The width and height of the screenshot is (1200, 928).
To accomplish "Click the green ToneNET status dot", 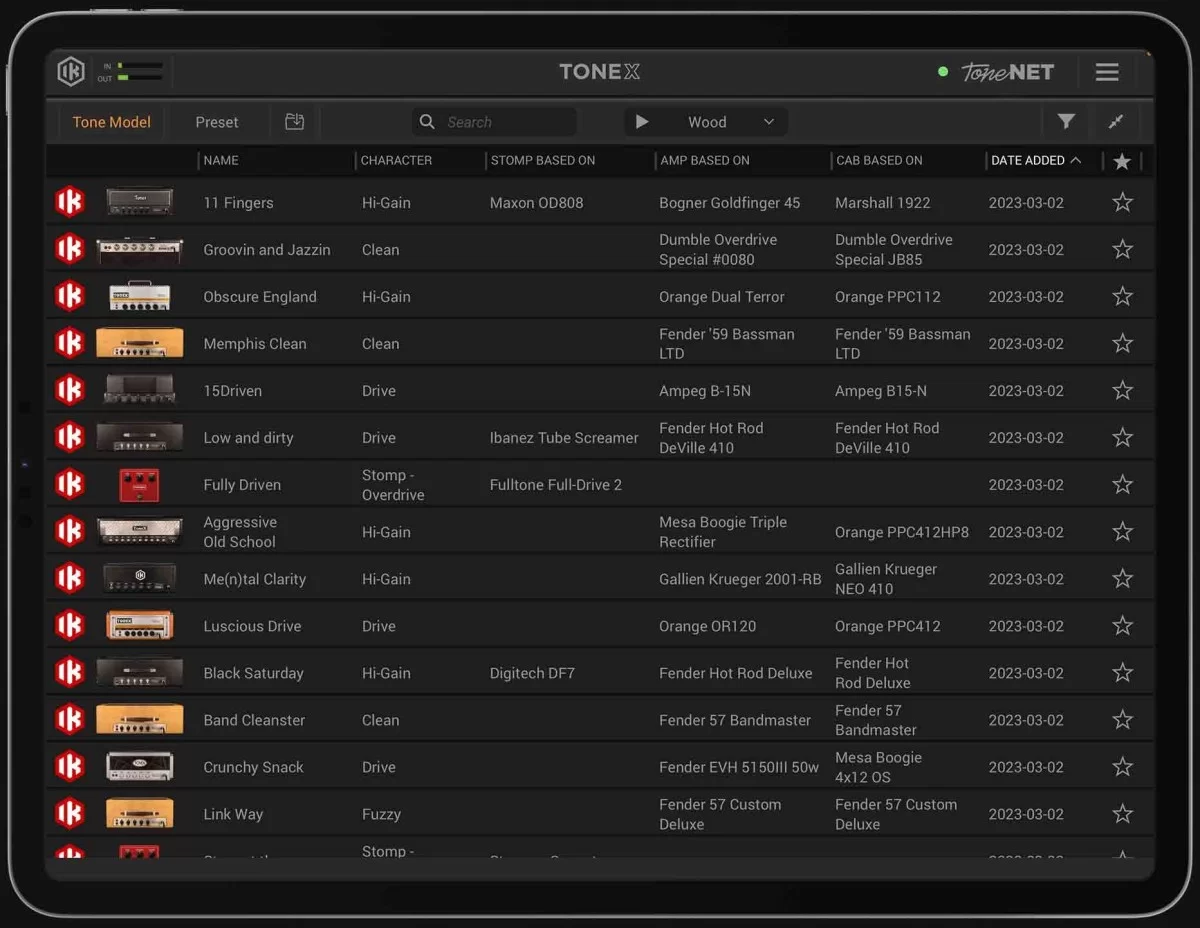I will pos(941,71).
